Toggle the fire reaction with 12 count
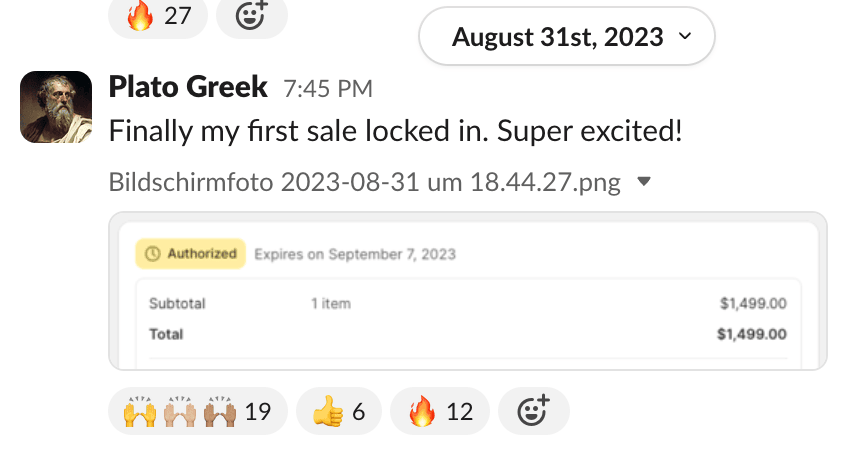Image resolution: width=850 pixels, height=450 pixels. [439, 411]
